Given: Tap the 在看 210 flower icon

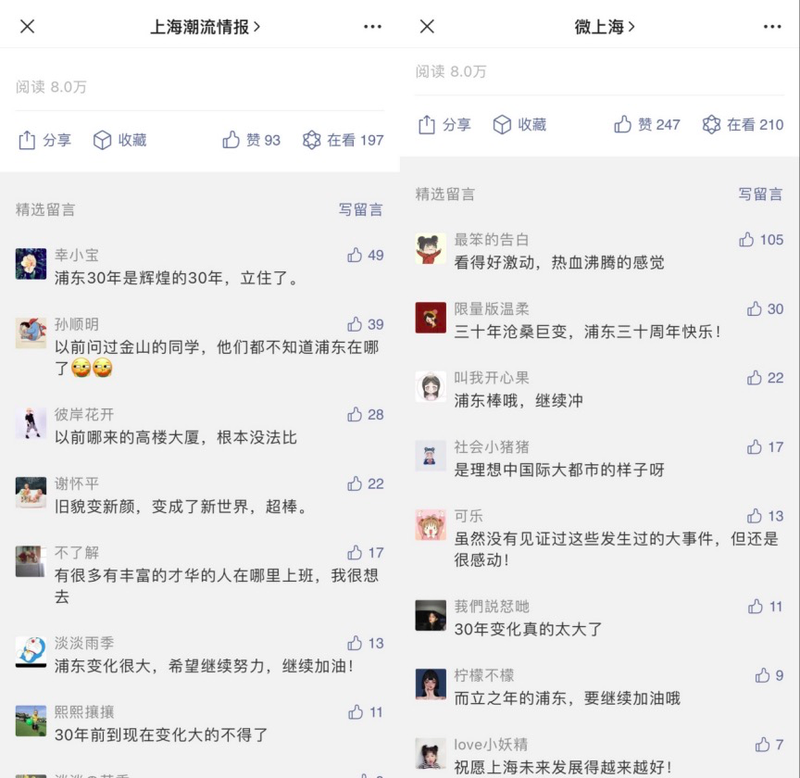Looking at the screenshot, I should [x=712, y=124].
